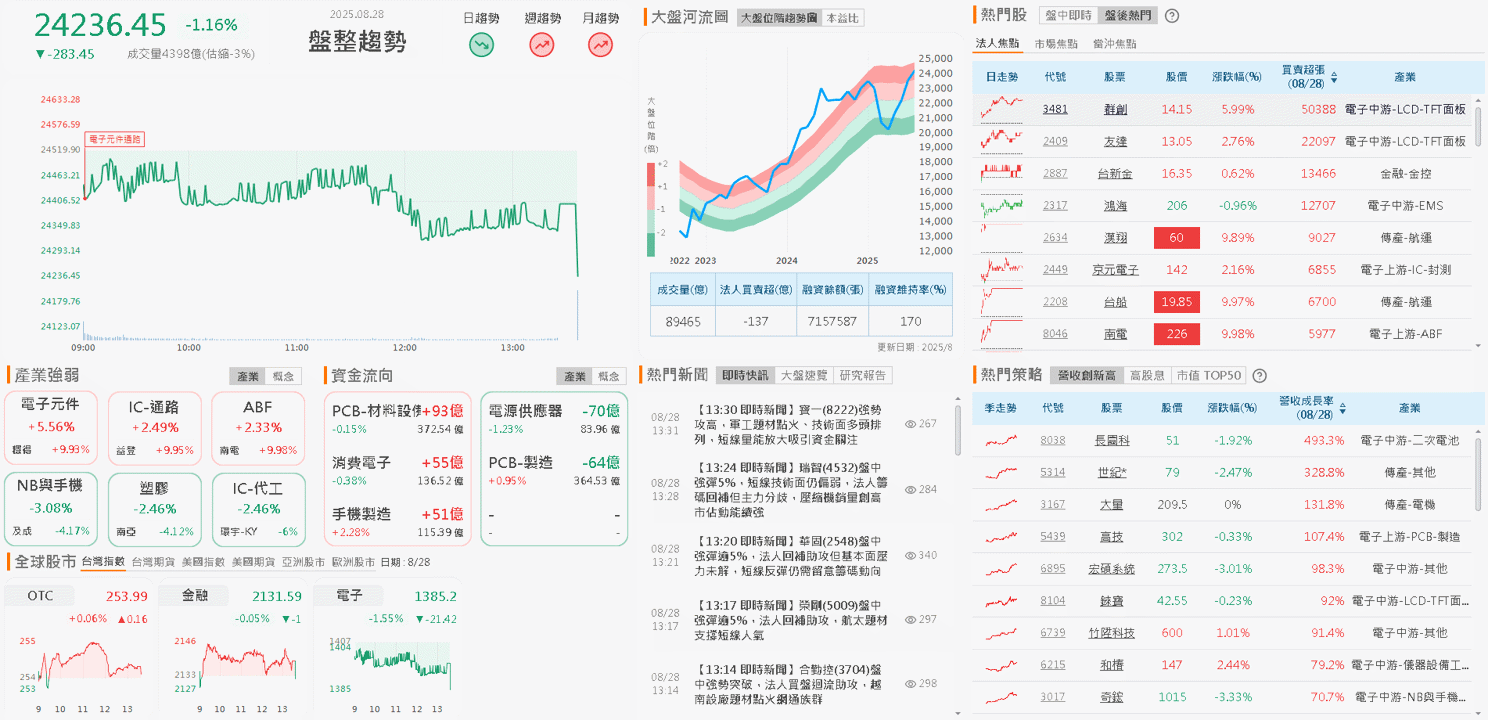Open the 友達 daily trend sparkline
Screen dimensions: 1488x720
click(x=1002, y=141)
